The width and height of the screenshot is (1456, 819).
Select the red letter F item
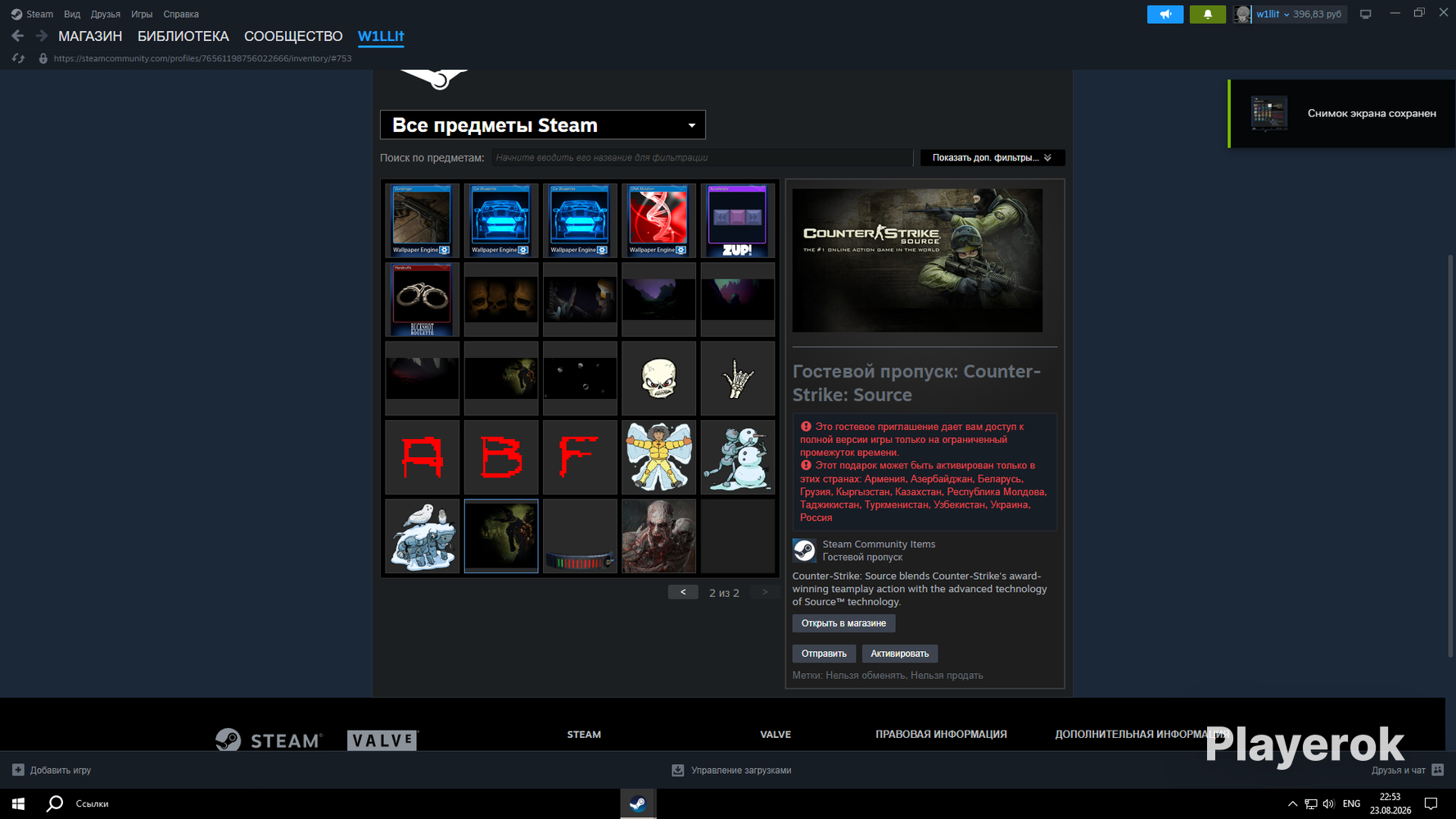[x=580, y=457]
